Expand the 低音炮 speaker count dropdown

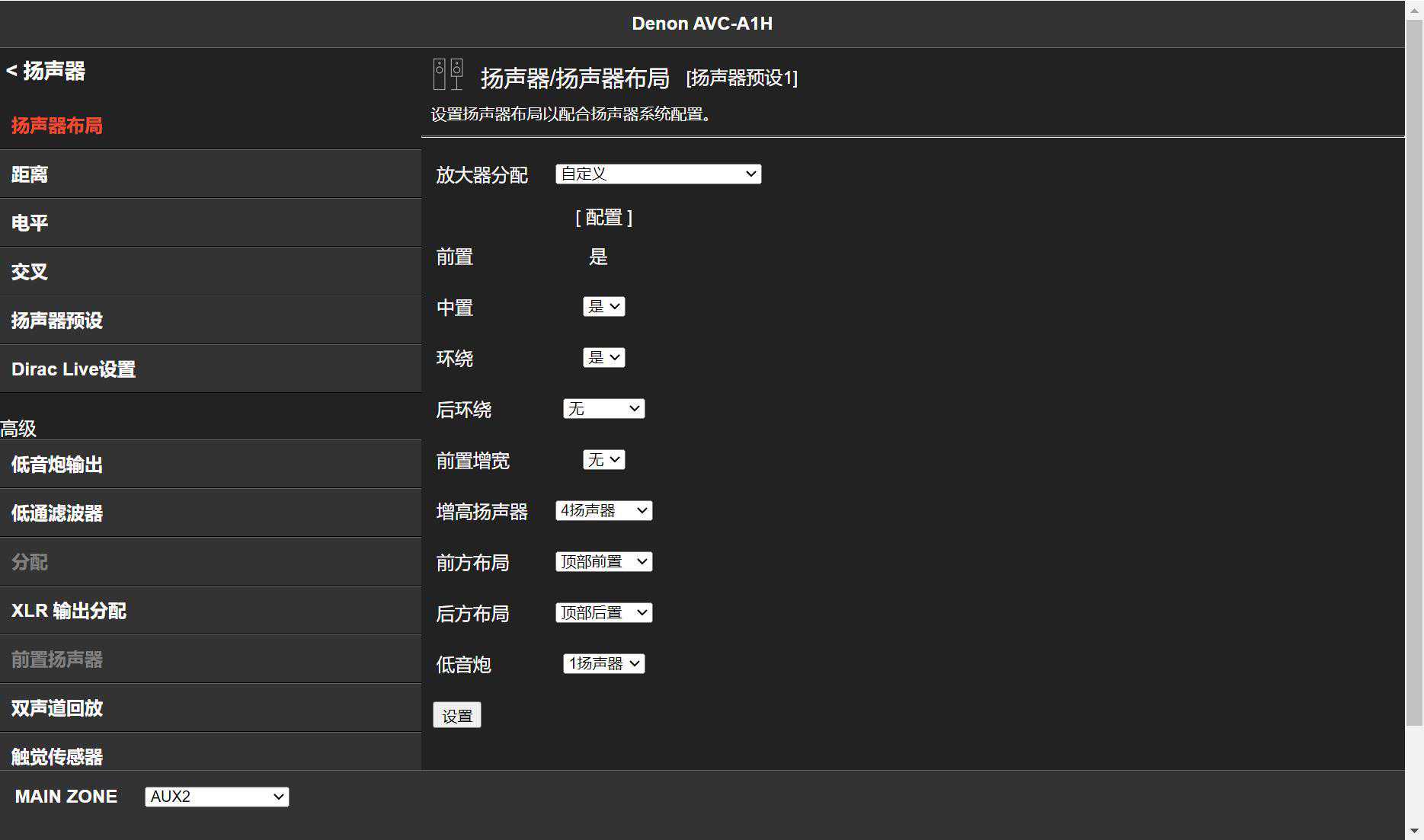tap(603, 664)
